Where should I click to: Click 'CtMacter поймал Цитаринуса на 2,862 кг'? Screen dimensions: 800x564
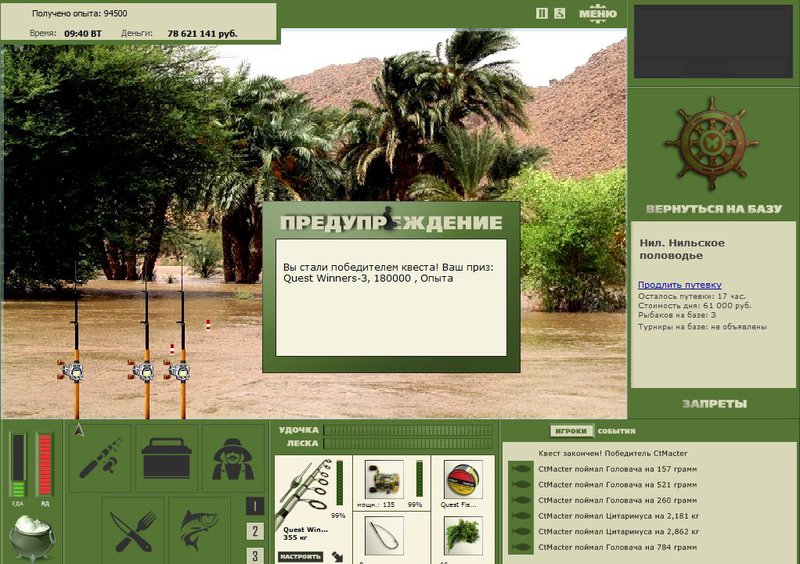(618, 532)
